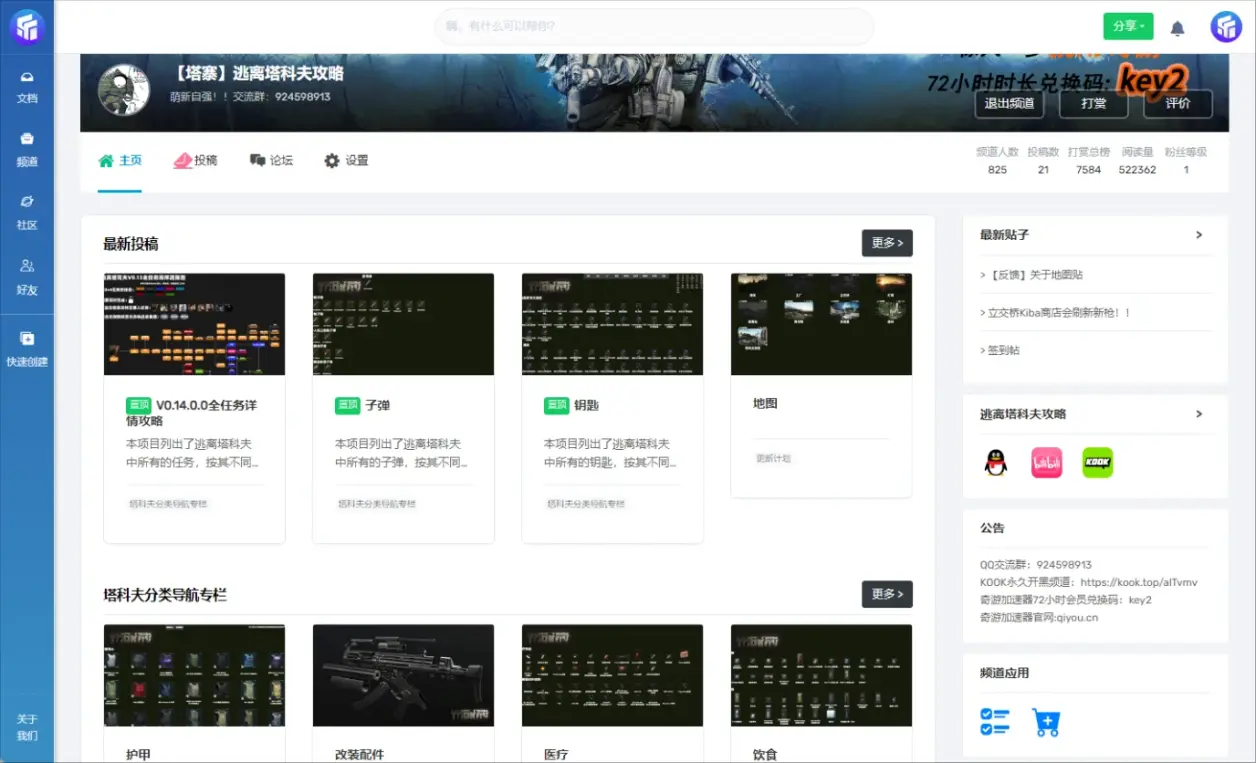
Task: Switch to the 设置 tab
Action: point(346,160)
